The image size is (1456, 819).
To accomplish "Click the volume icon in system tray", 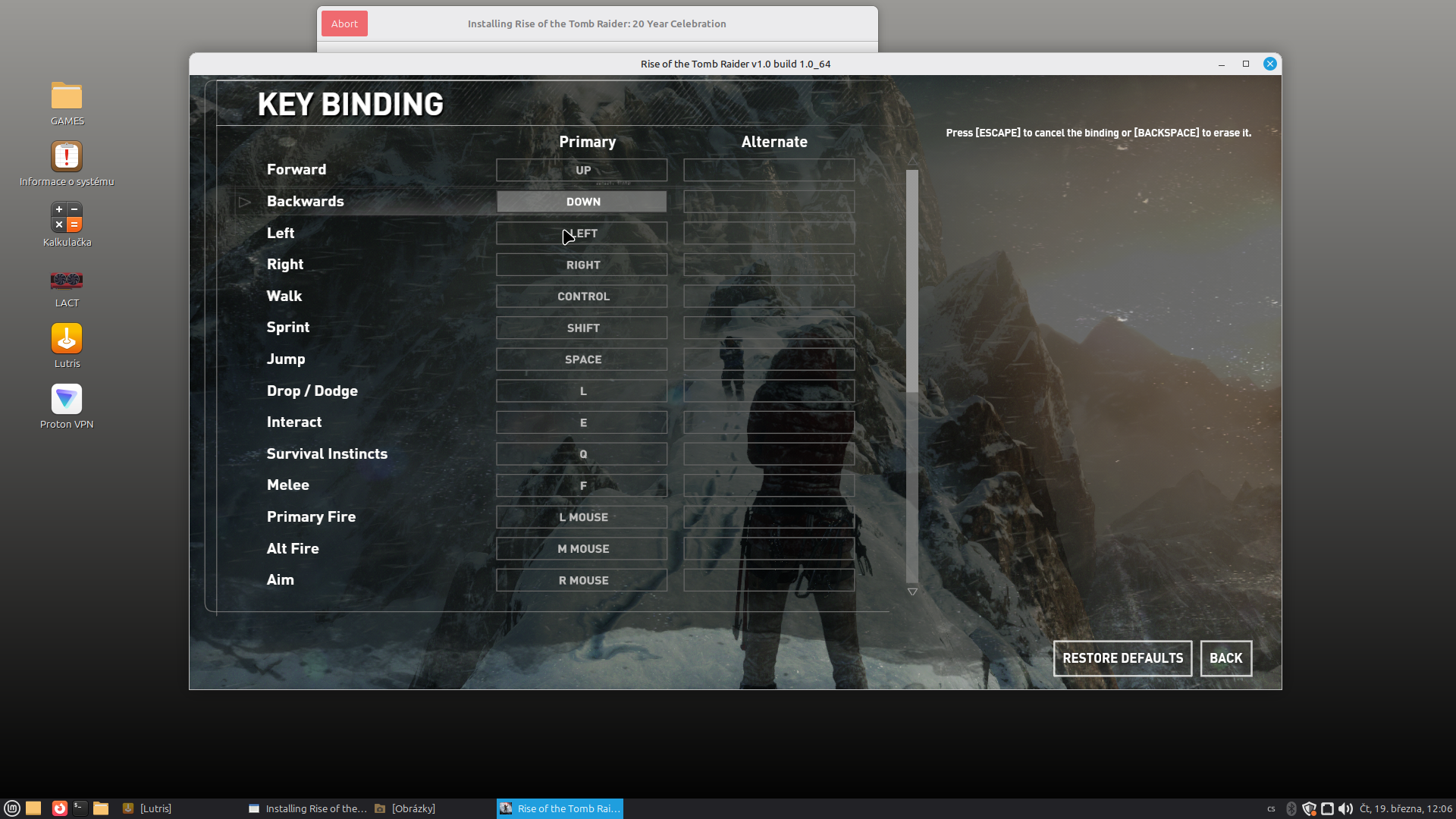I will coord(1345,808).
